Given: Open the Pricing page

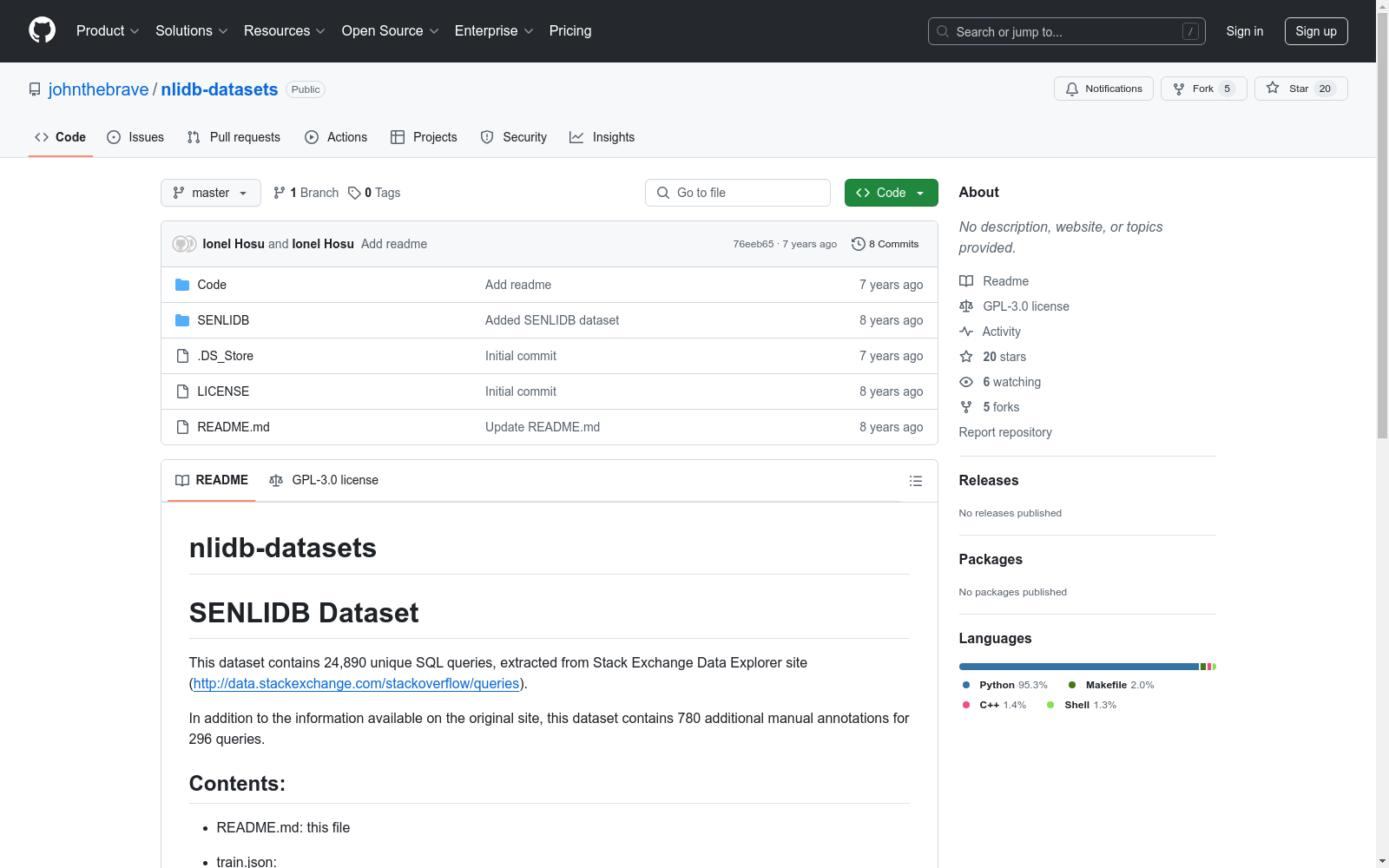Looking at the screenshot, I should [x=570, y=31].
